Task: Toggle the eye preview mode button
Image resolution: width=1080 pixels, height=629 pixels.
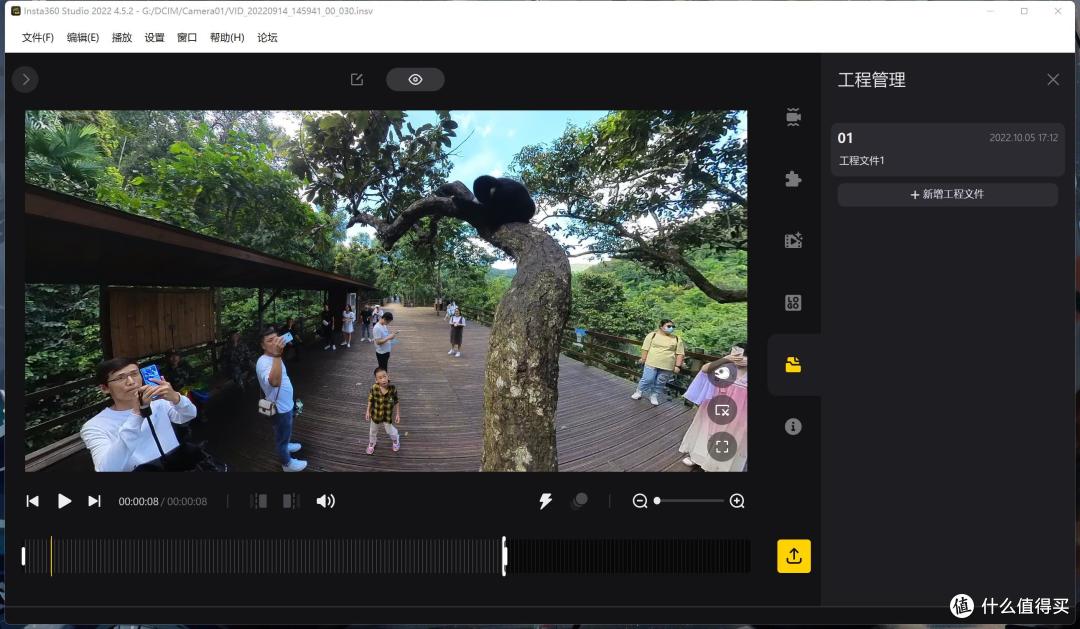Action: pyautogui.click(x=415, y=79)
